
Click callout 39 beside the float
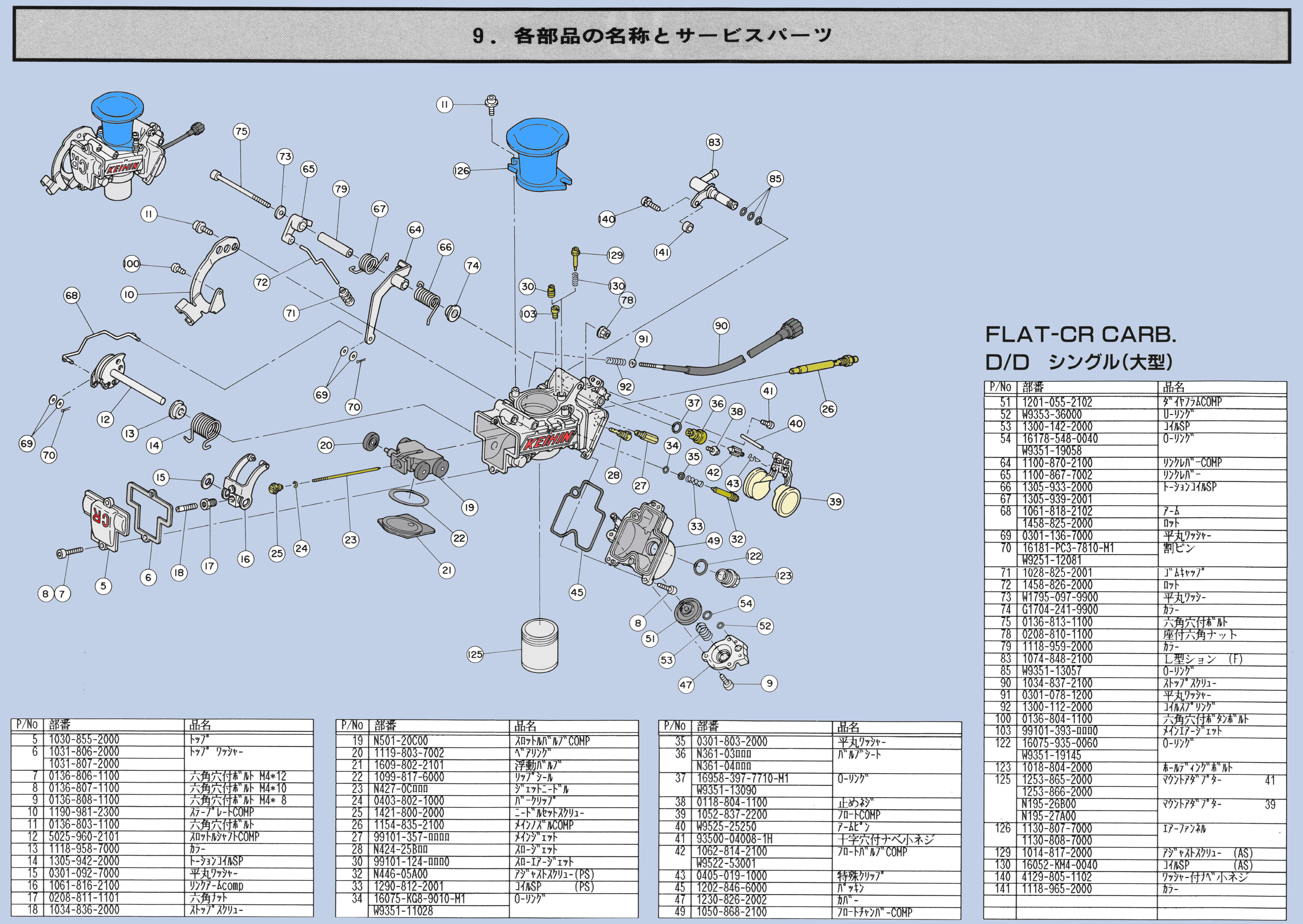point(835,501)
